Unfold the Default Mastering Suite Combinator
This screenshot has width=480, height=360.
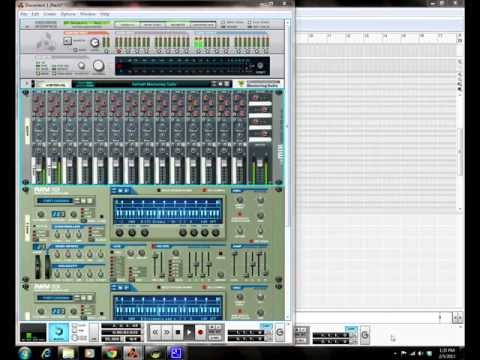coord(27,83)
